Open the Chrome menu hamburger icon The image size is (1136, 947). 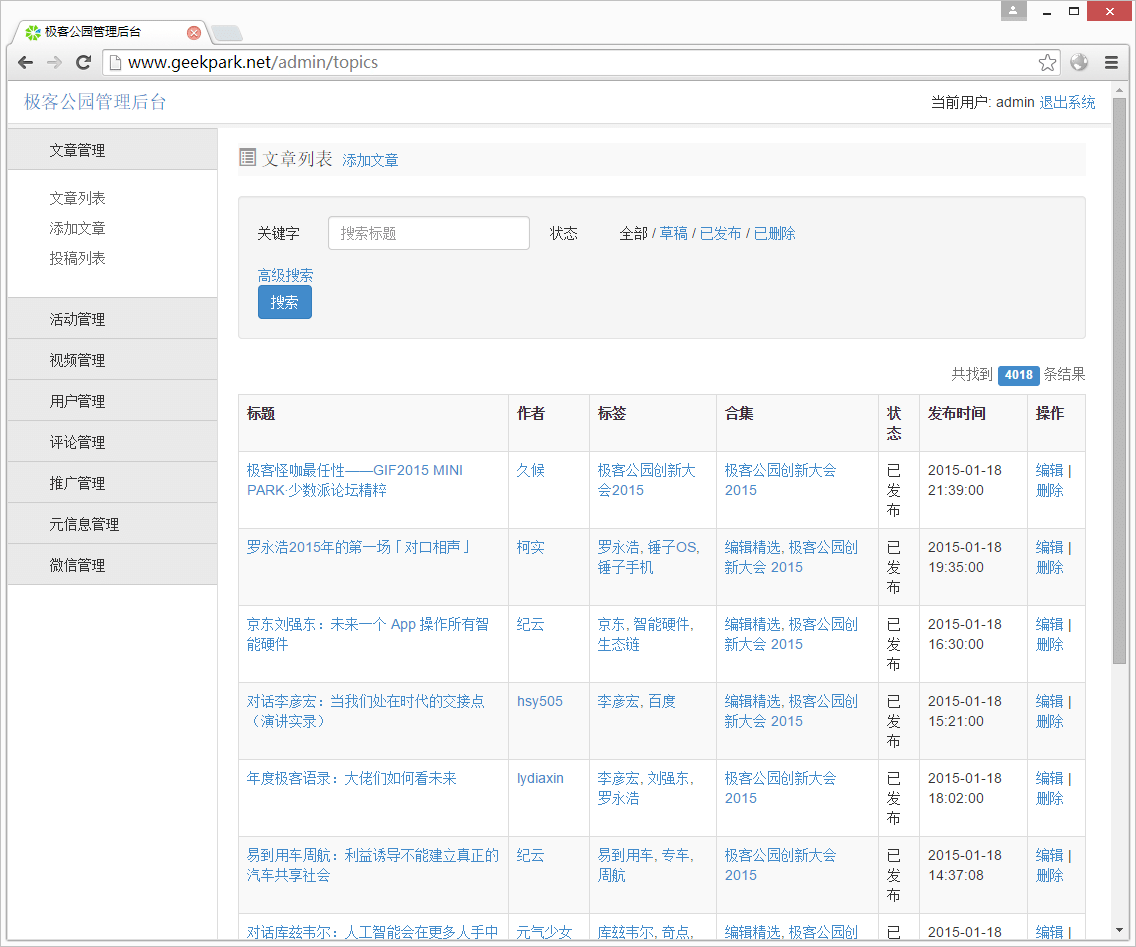1111,63
